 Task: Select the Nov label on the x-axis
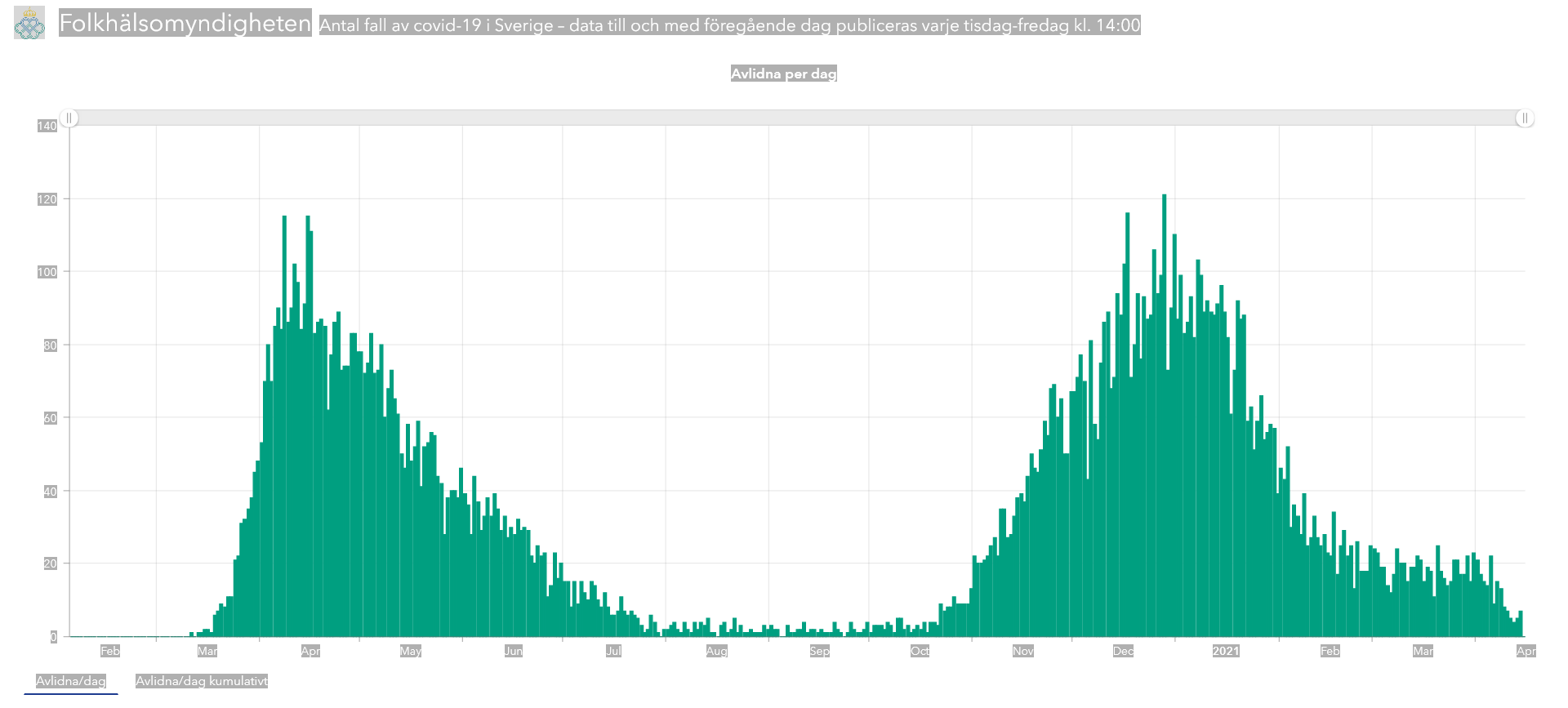pyautogui.click(x=1022, y=651)
